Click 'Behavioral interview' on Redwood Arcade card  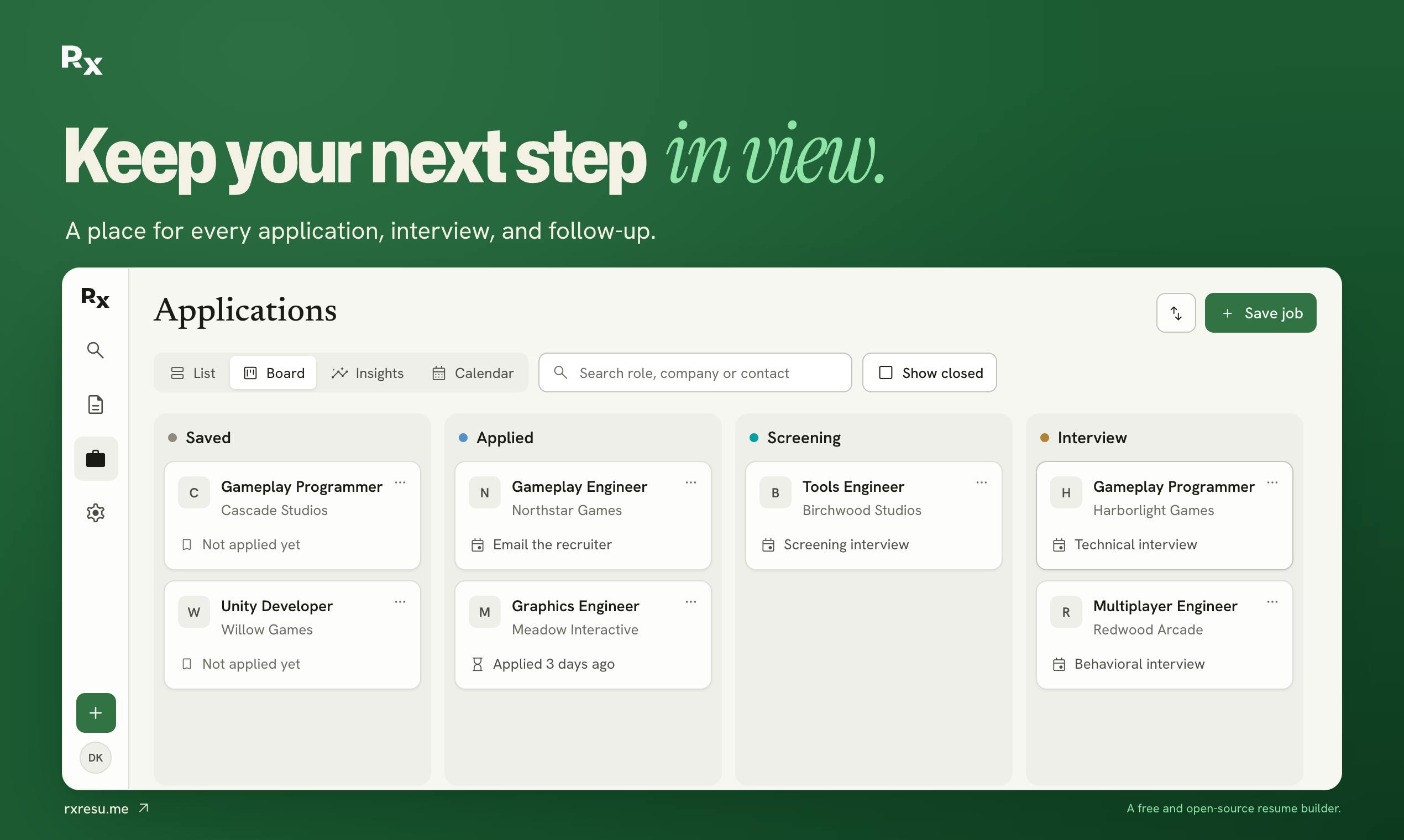1139,664
